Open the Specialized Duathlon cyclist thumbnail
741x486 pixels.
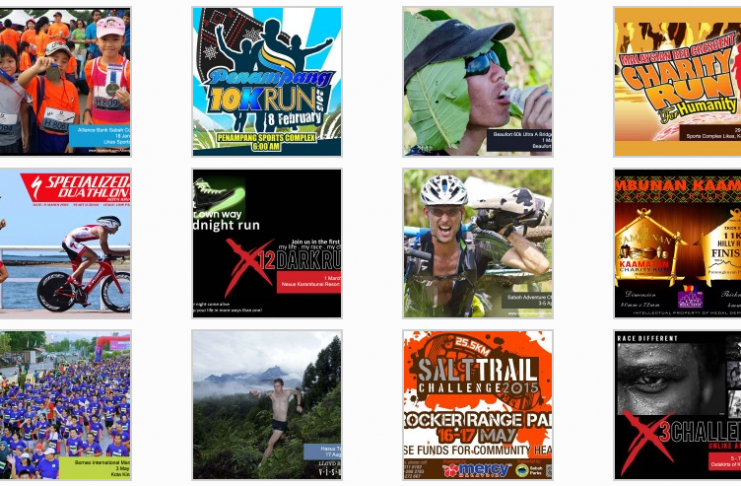point(65,243)
